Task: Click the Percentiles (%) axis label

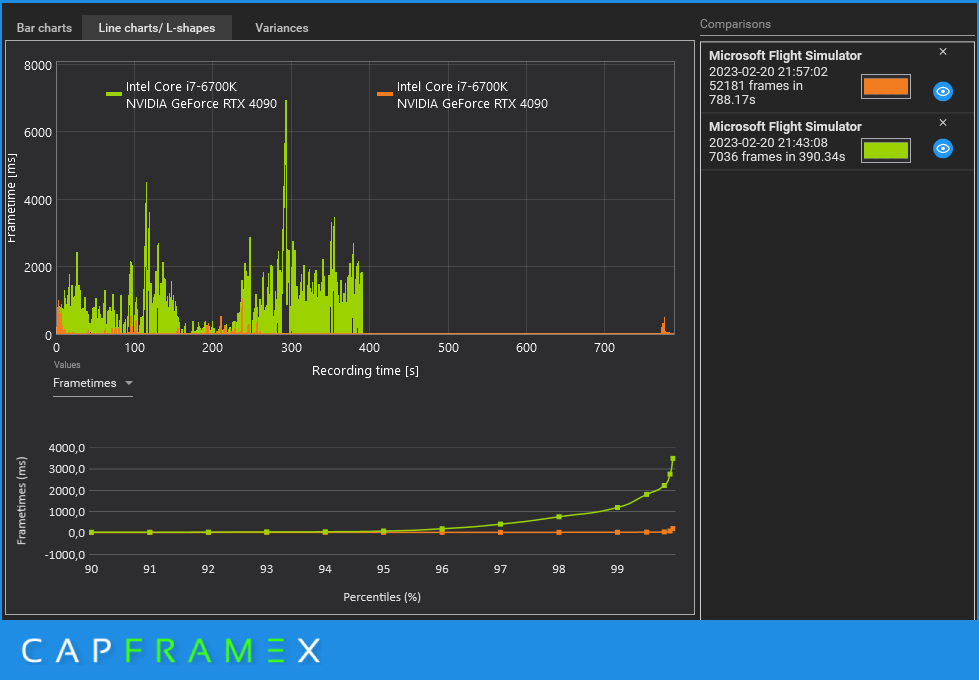Action: tap(381, 597)
